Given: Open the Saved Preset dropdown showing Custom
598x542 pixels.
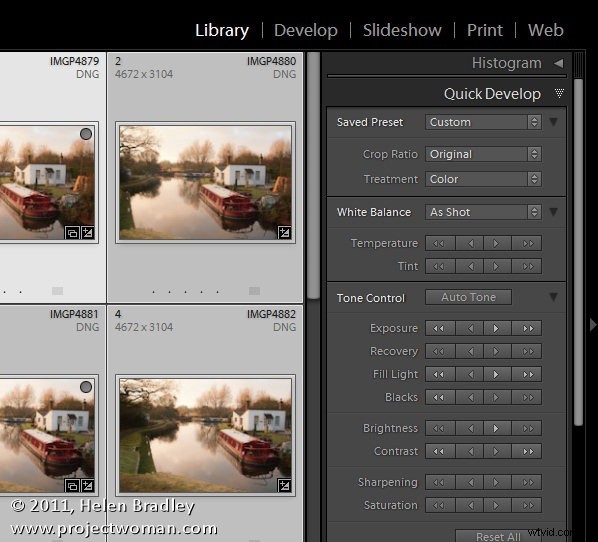Looking at the screenshot, I should [x=483, y=122].
